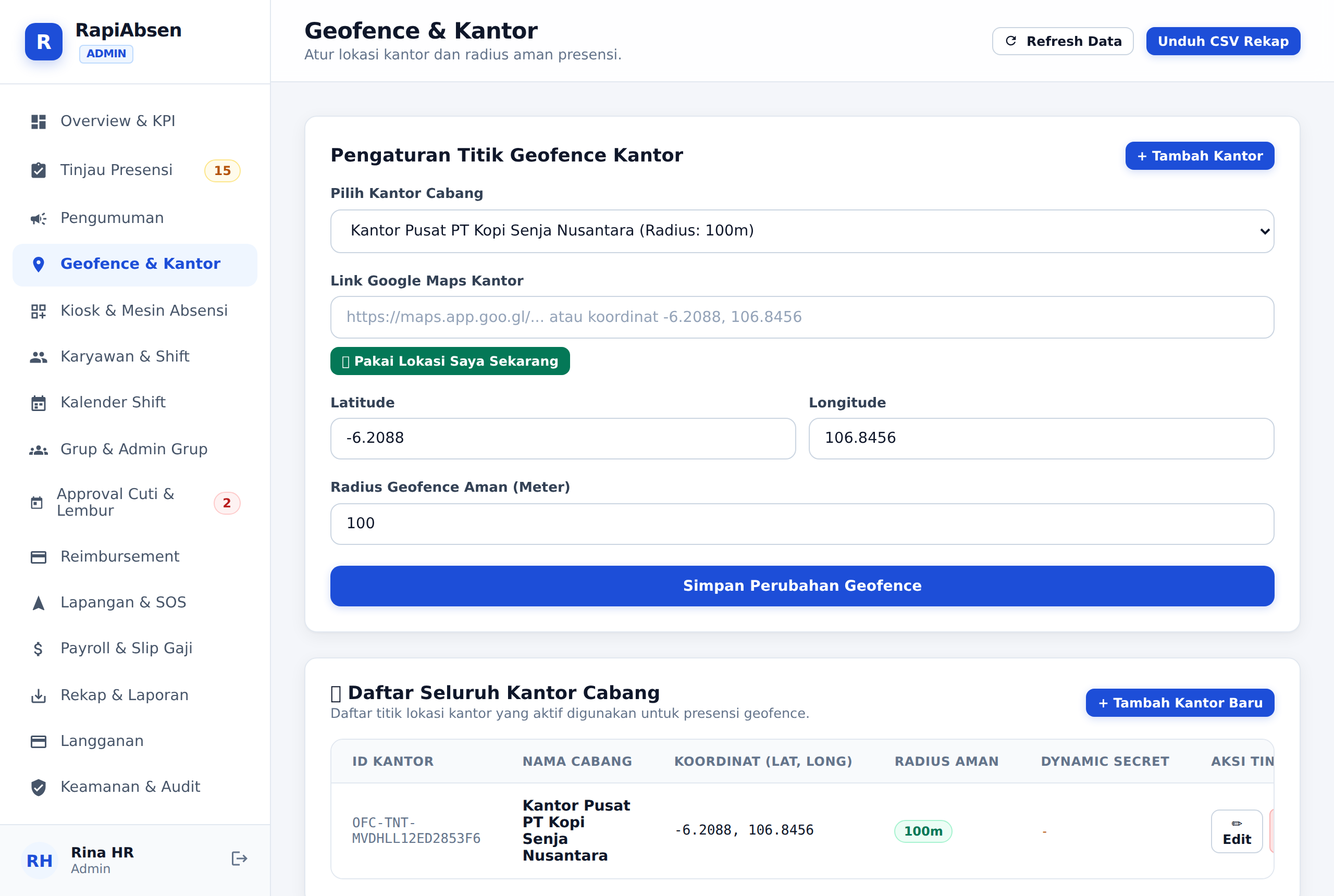Click the Pengumuman megaphone icon
This screenshot has width=1334, height=896.
pos(38,218)
